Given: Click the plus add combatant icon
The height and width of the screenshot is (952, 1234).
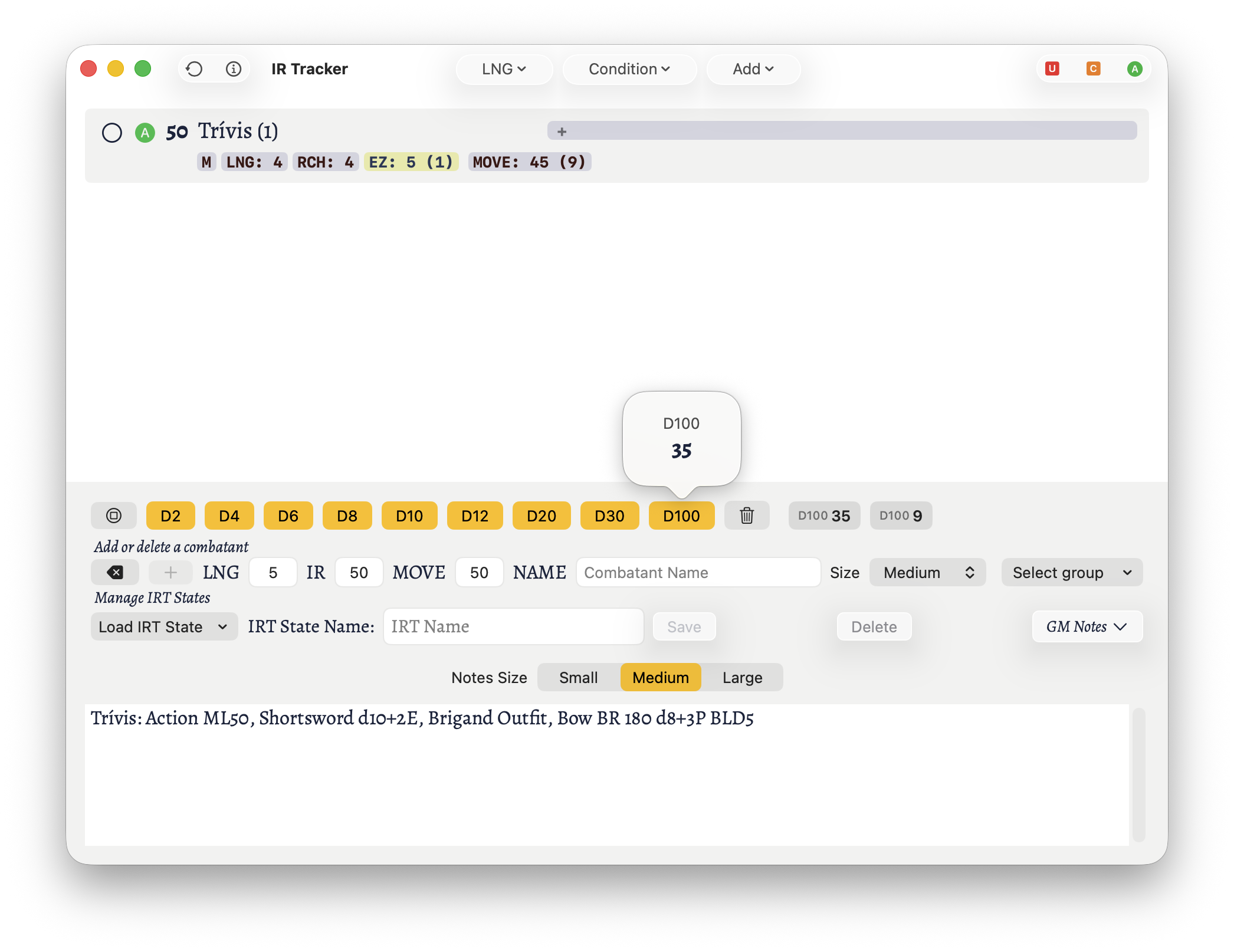Looking at the screenshot, I should point(170,572).
